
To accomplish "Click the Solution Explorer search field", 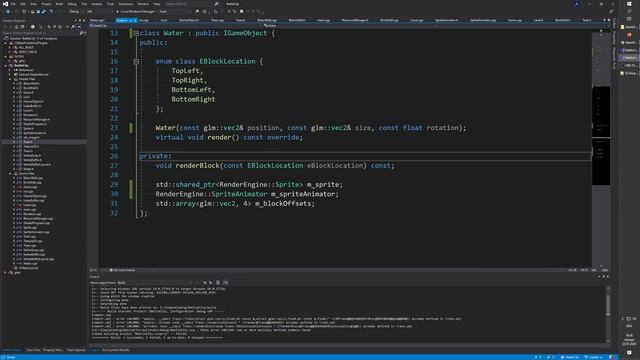I will pos(41,33).
